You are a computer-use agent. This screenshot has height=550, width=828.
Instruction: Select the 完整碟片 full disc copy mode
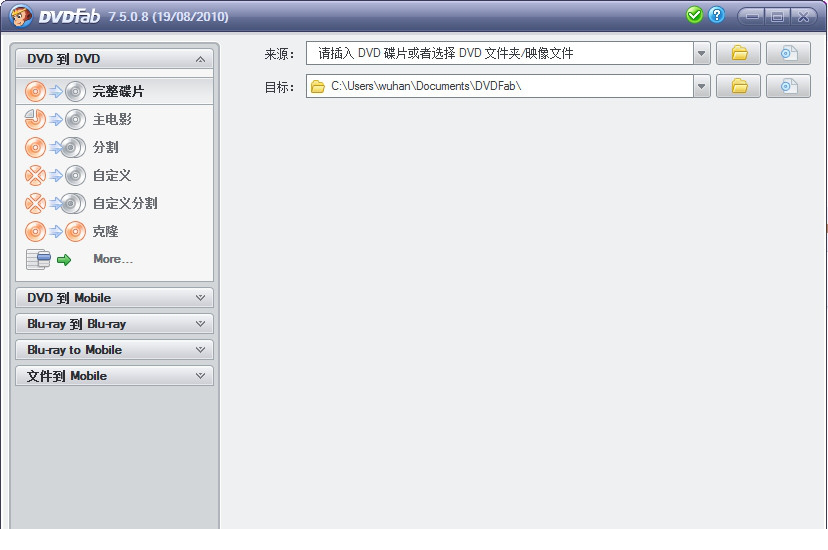click(115, 91)
